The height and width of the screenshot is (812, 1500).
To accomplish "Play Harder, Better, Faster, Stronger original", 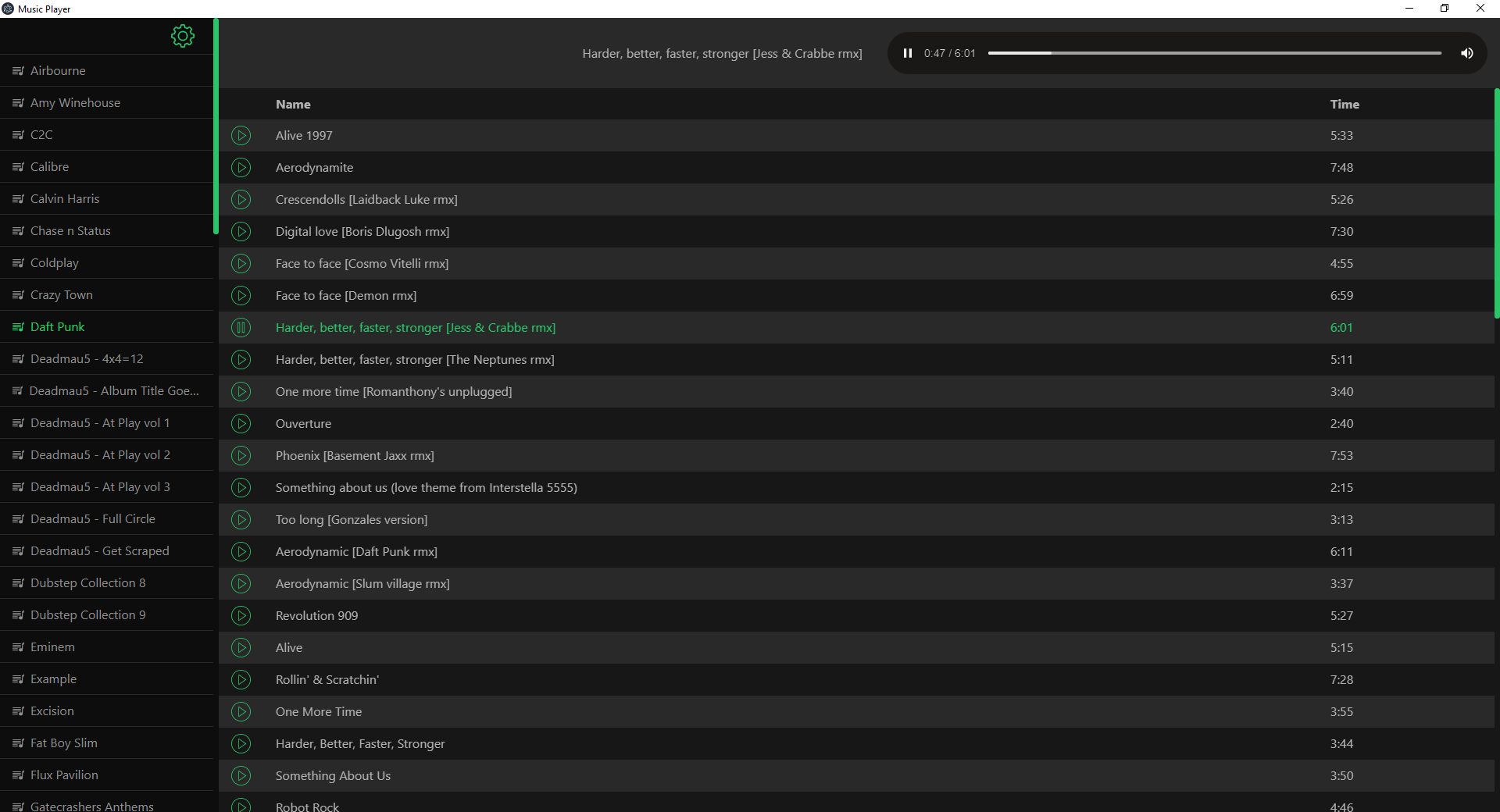I will tap(241, 744).
